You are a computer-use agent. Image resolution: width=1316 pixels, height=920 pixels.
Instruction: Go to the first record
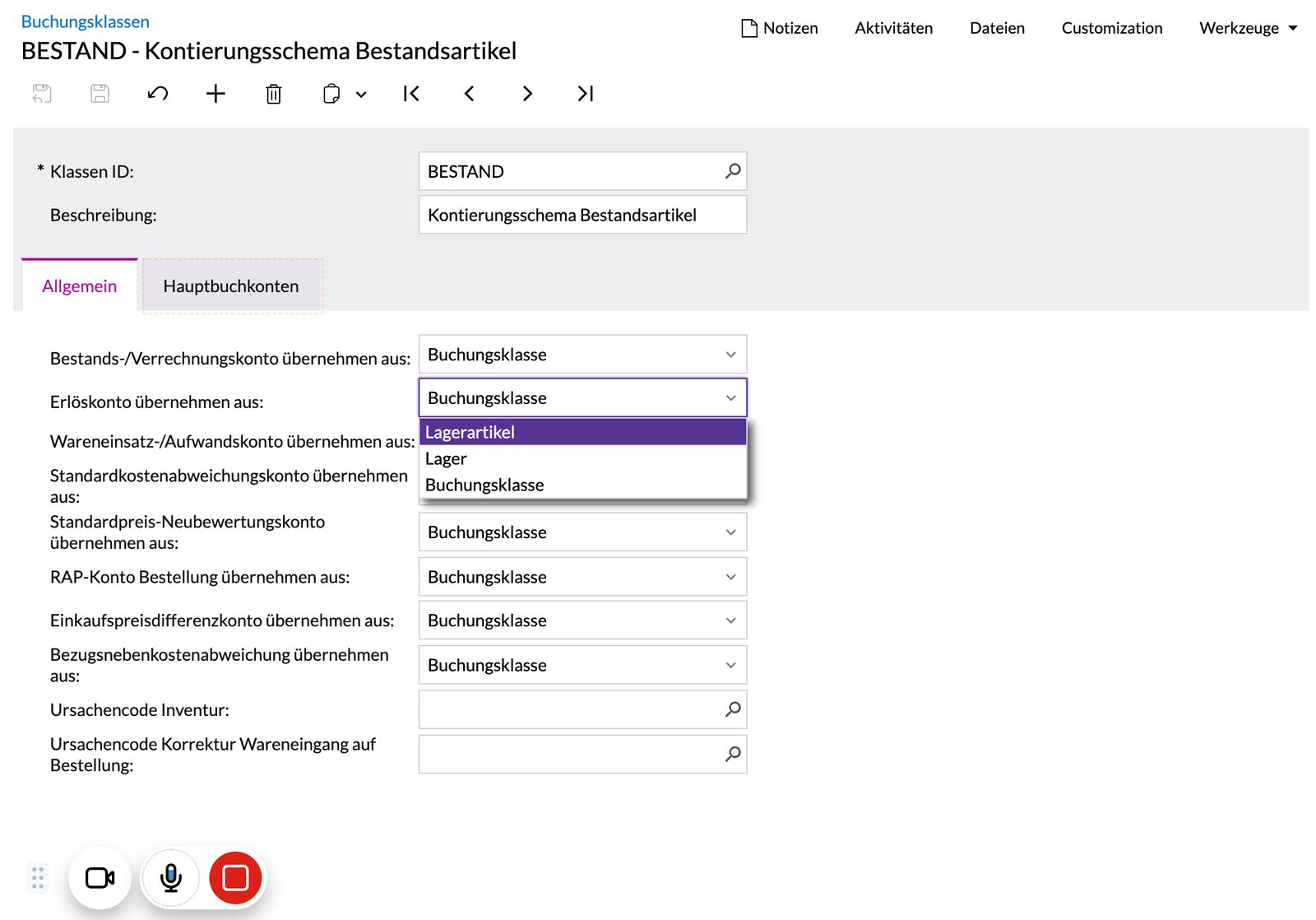pos(411,94)
